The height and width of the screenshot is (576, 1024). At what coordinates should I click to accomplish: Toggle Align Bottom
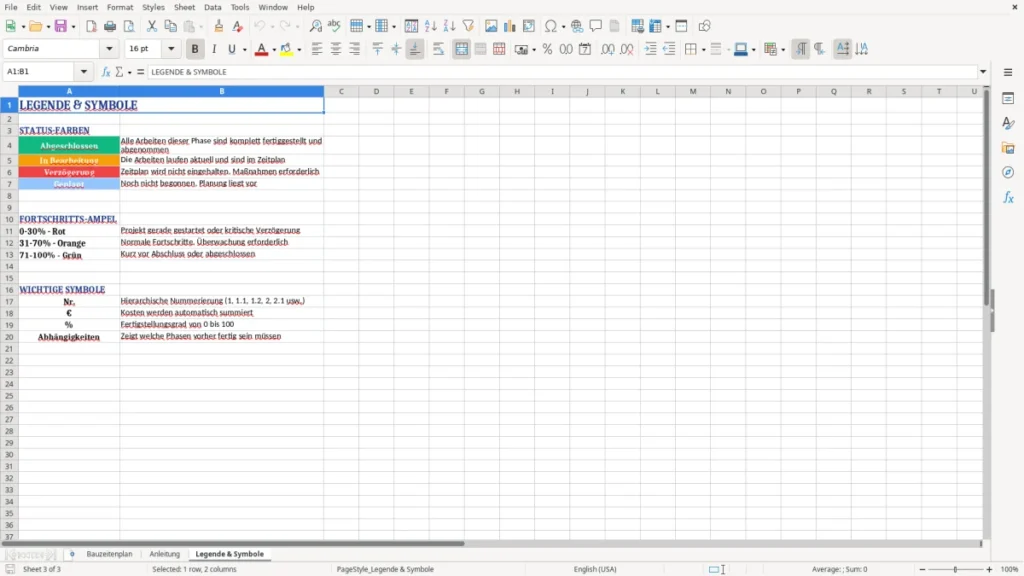(x=415, y=49)
